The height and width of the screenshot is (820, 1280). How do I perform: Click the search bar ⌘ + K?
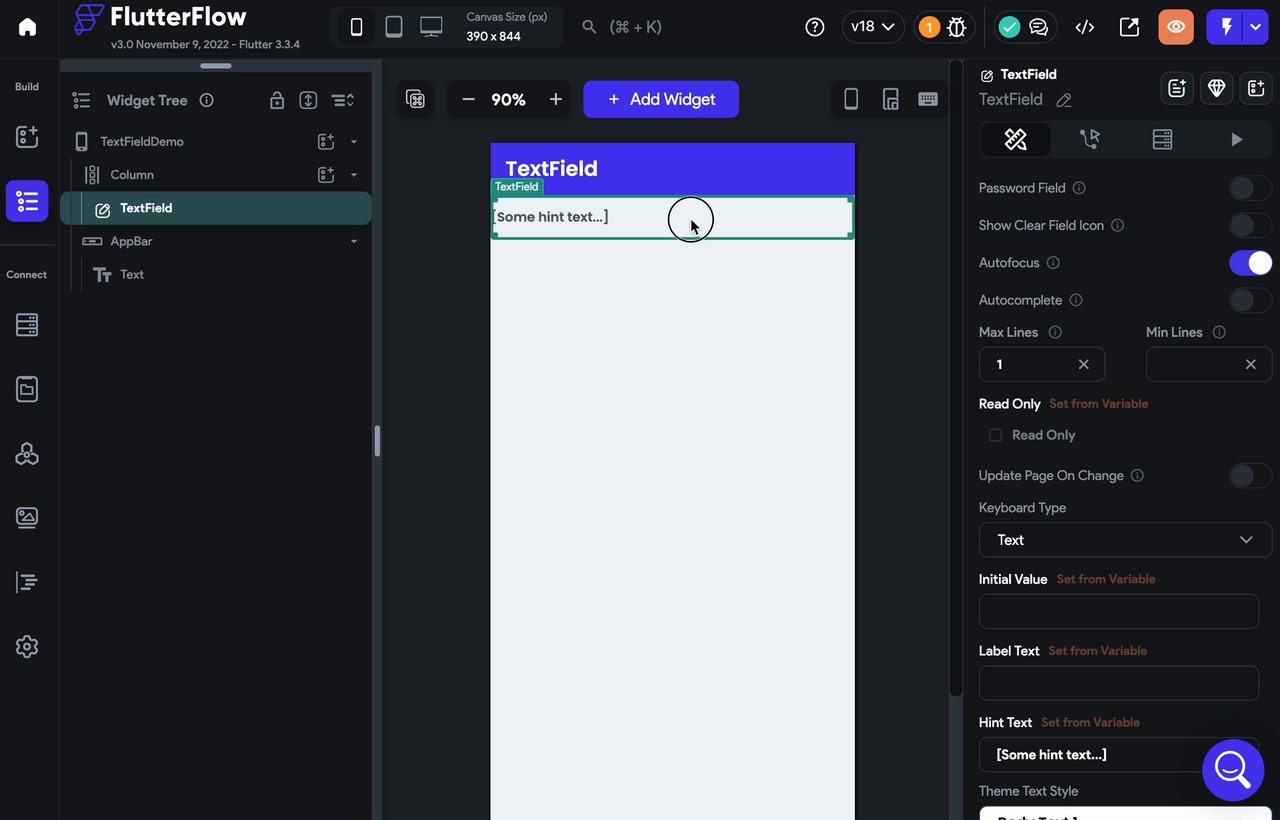(622, 27)
